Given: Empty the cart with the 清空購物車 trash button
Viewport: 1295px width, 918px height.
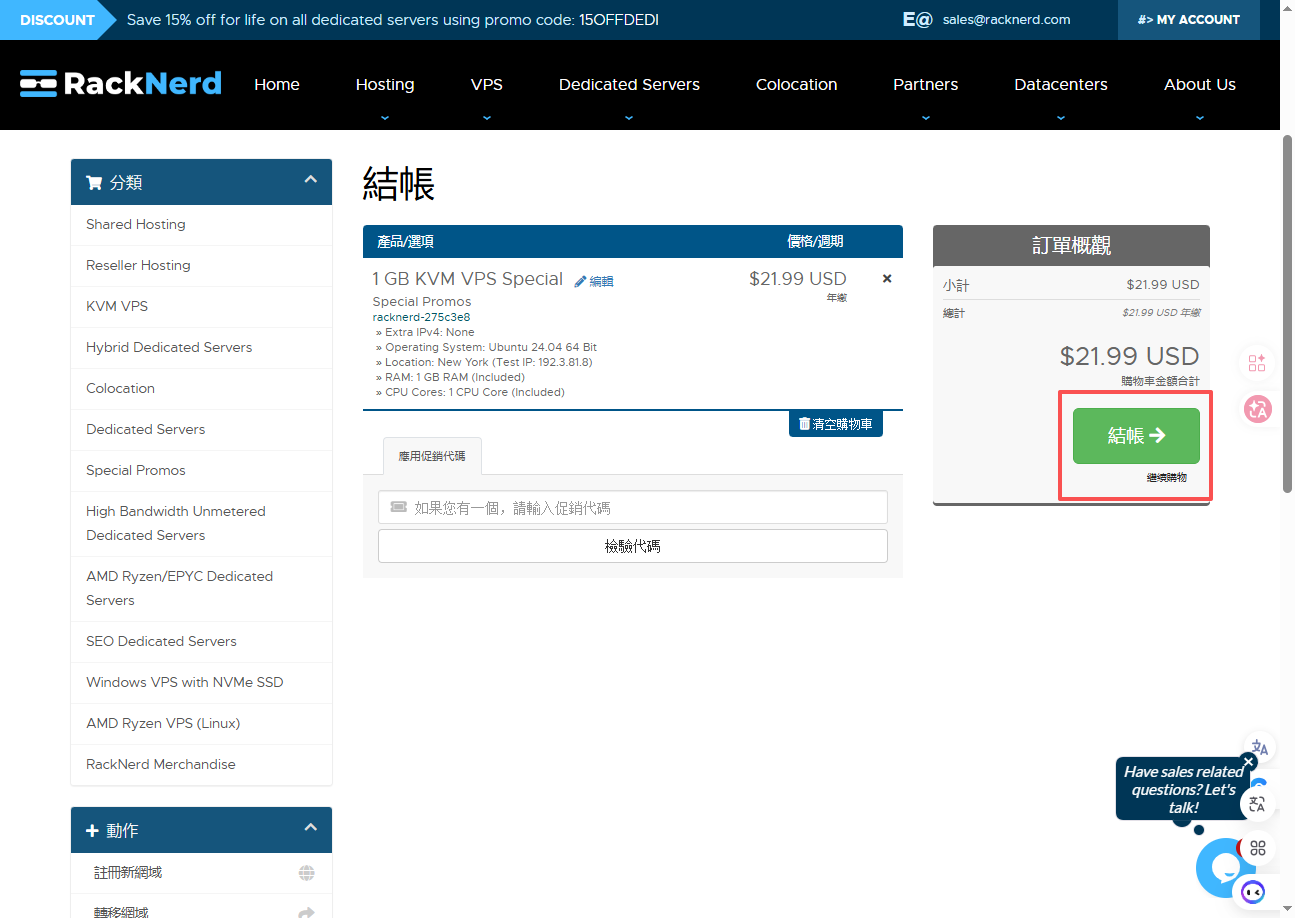Looking at the screenshot, I should [836, 424].
